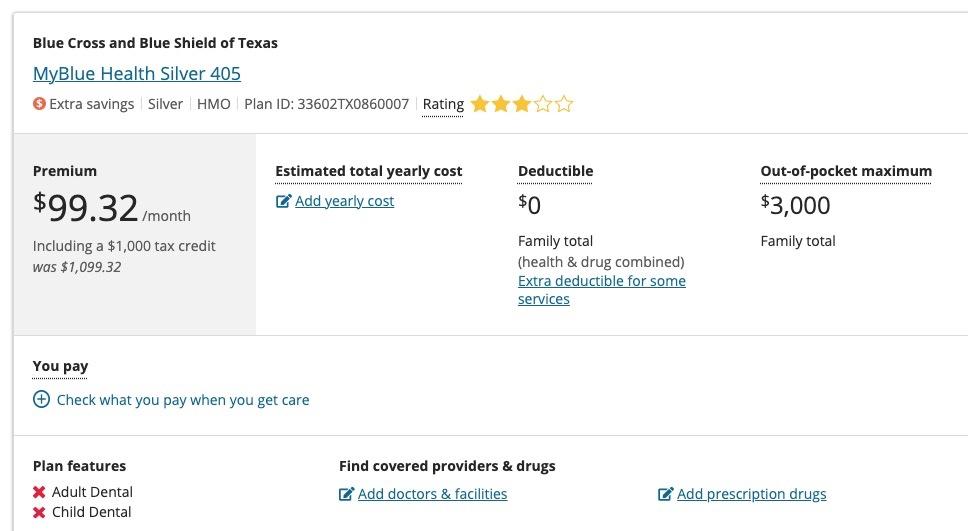This screenshot has width=968, height=531.
Task: Click the orange Extra savings dollar icon
Action: [39, 104]
